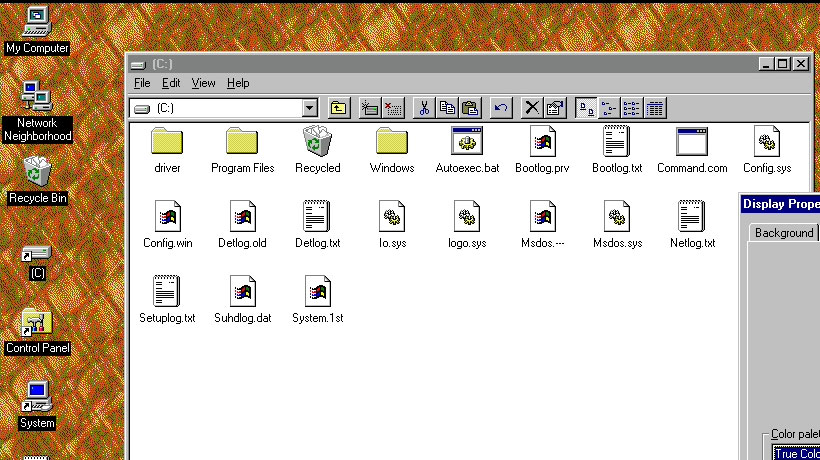The height and width of the screenshot is (460, 820).
Task: Select the Program Files folder
Action: [x=242, y=151]
